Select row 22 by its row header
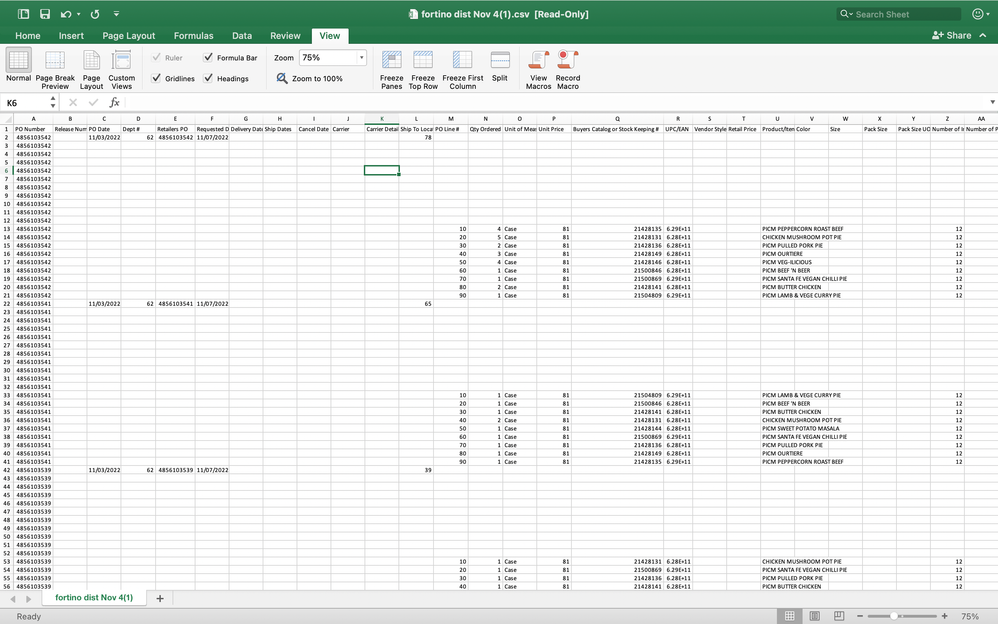The width and height of the screenshot is (998, 624). point(6,304)
